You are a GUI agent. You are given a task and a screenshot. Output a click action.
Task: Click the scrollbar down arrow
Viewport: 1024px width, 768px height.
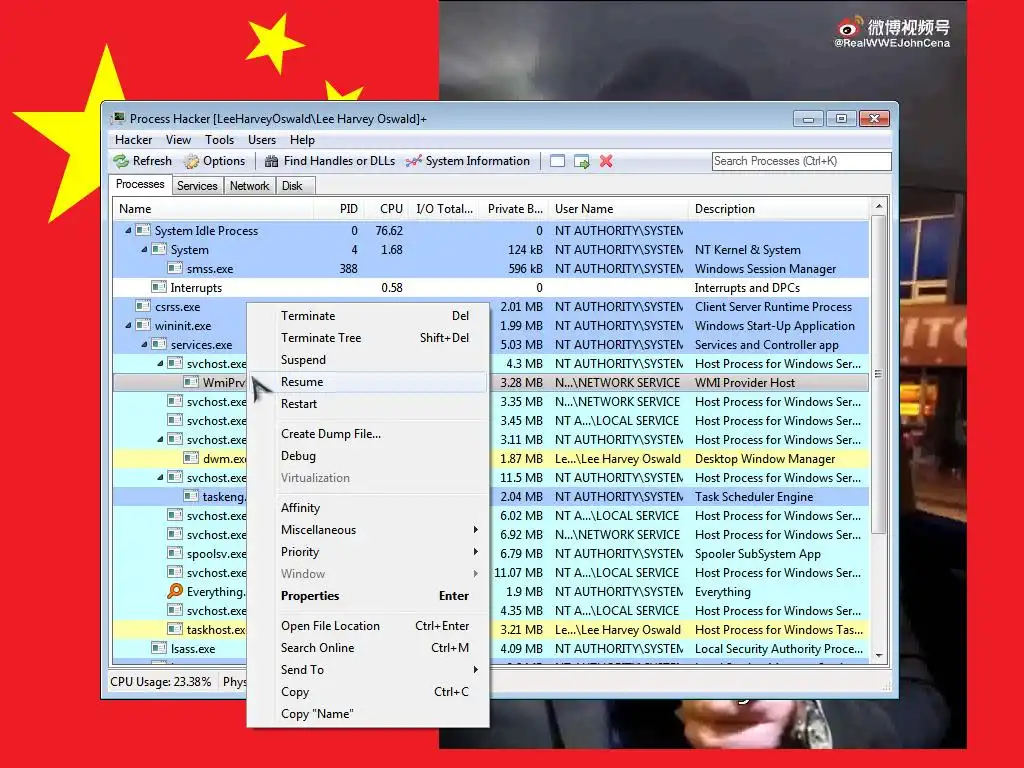coord(878,656)
